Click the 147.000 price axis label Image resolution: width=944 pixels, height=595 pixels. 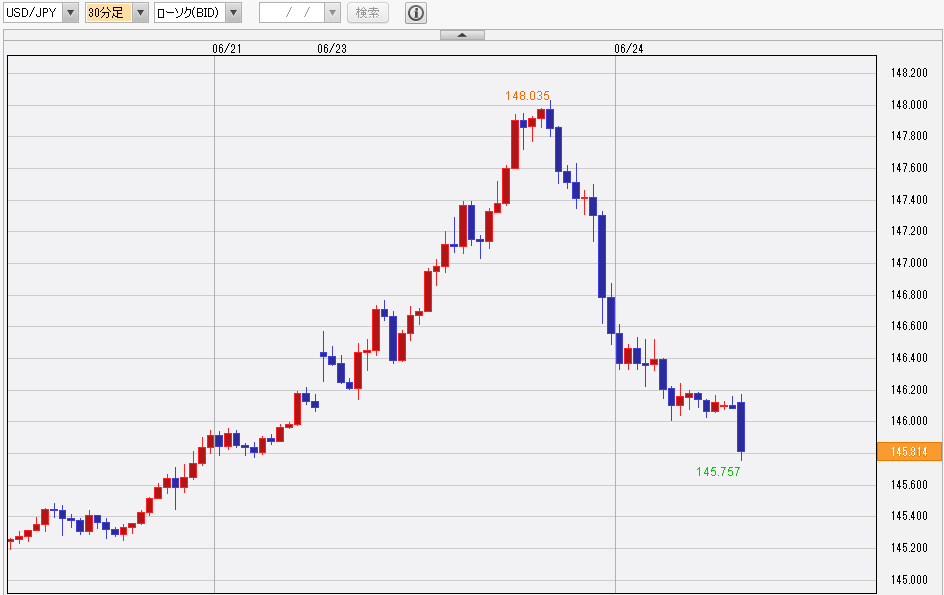pos(909,263)
